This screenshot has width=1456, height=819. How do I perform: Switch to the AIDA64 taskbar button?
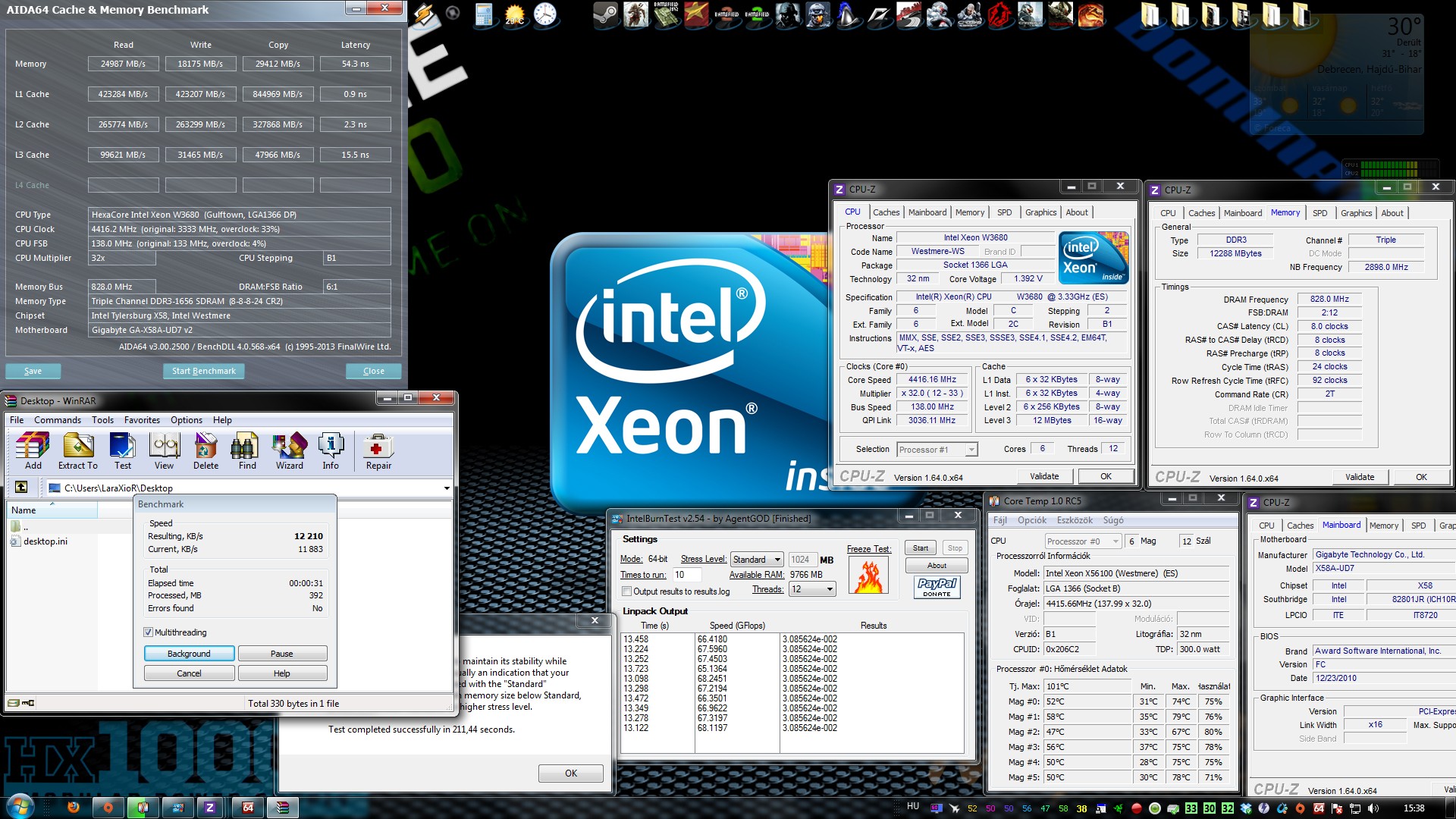coord(247,808)
